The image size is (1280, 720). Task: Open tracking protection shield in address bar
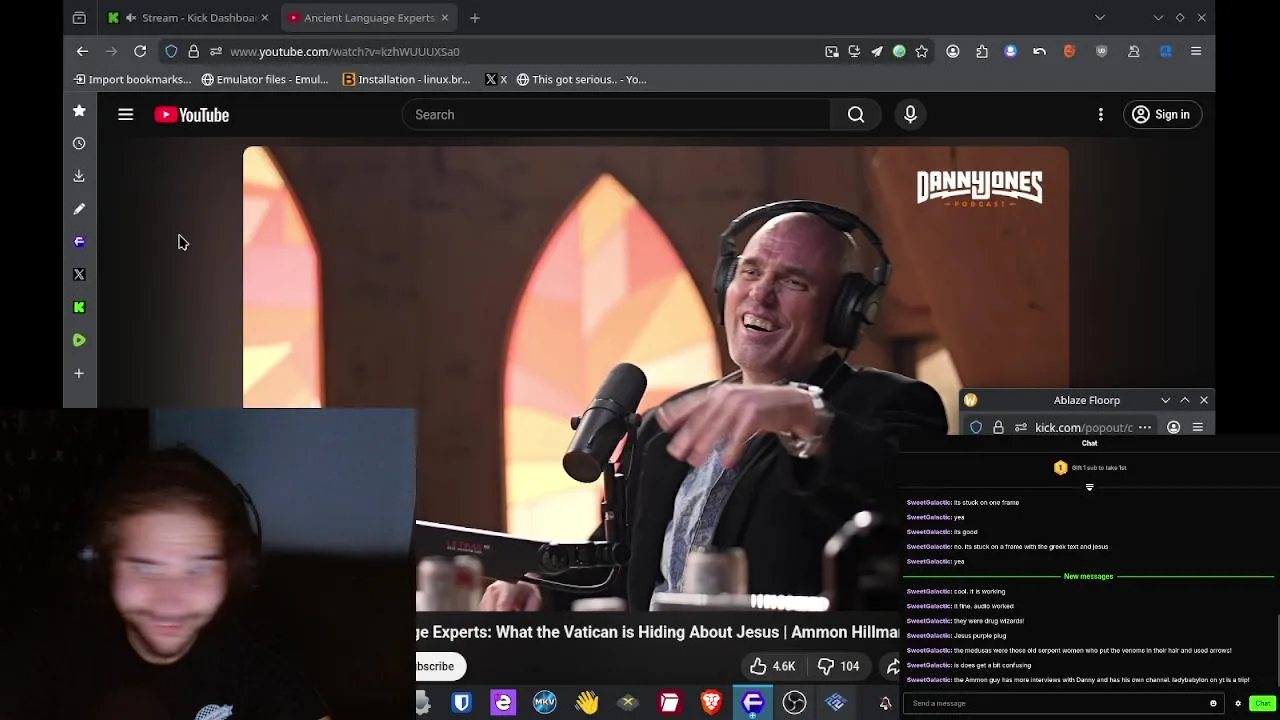171,51
